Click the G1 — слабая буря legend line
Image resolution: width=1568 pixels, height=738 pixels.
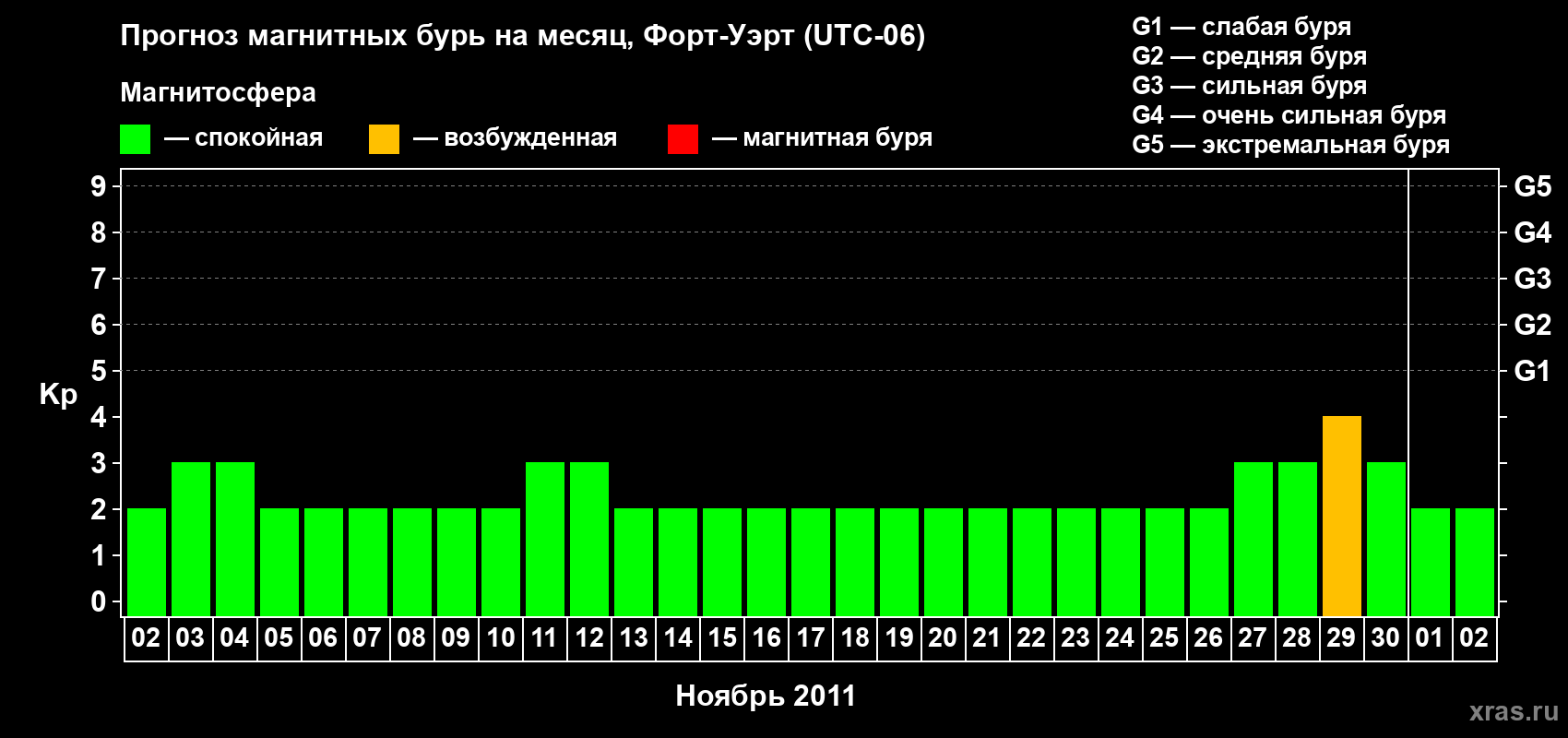click(1241, 28)
